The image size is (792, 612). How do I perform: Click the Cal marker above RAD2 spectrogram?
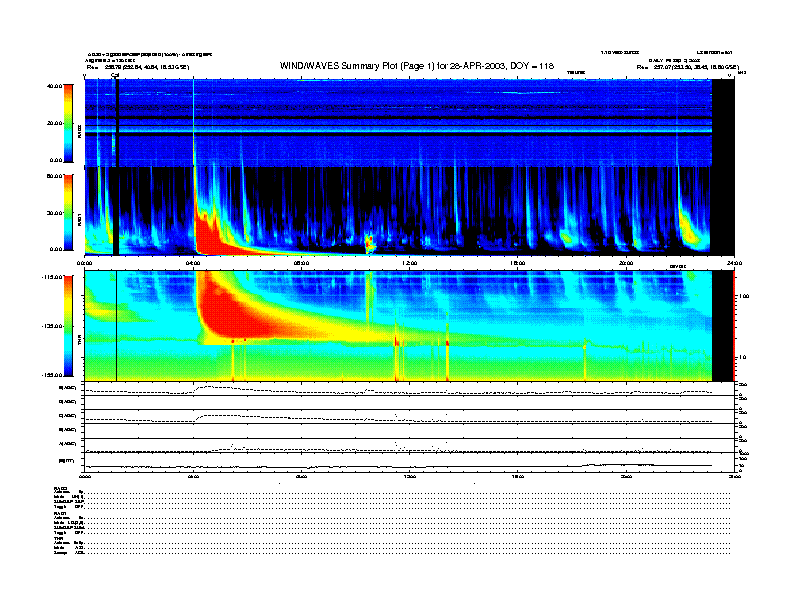tap(115, 75)
